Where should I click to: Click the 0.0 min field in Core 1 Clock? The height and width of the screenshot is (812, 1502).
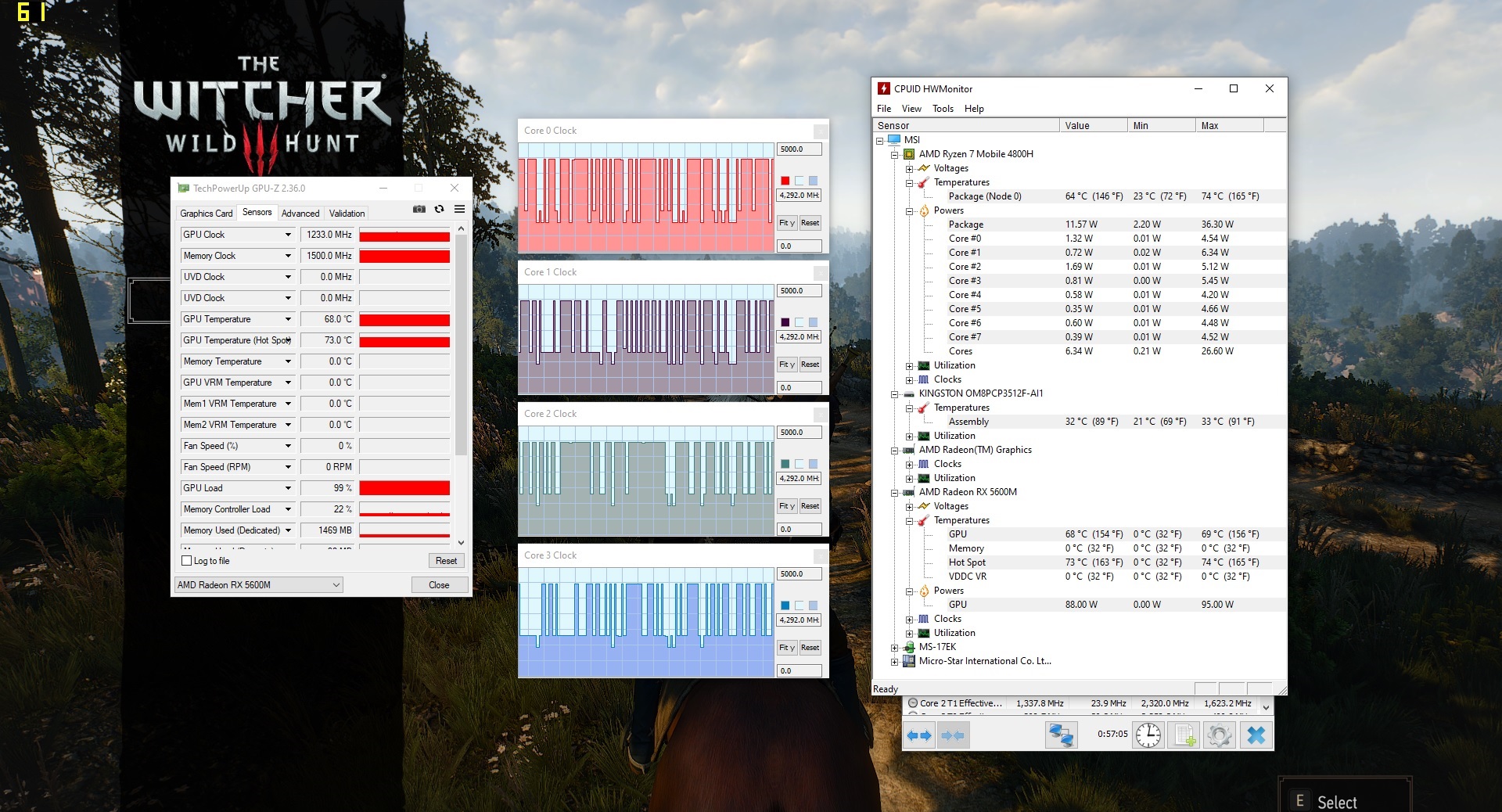click(799, 388)
